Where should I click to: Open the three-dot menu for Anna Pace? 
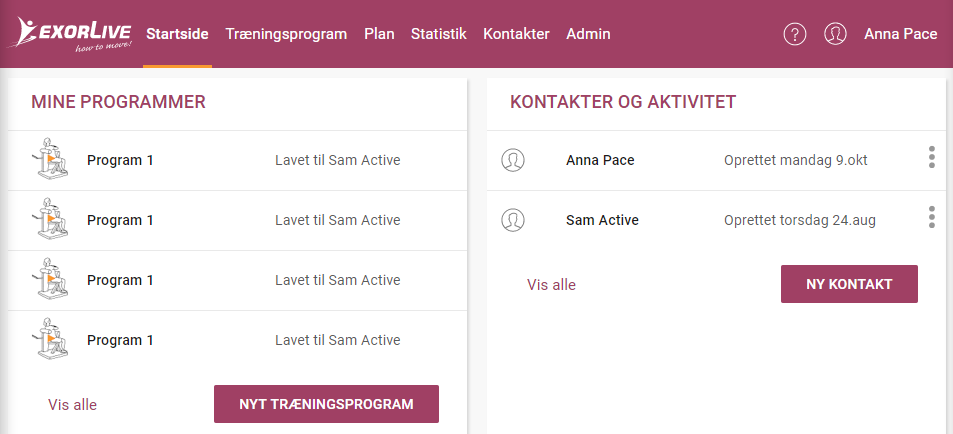(x=932, y=157)
